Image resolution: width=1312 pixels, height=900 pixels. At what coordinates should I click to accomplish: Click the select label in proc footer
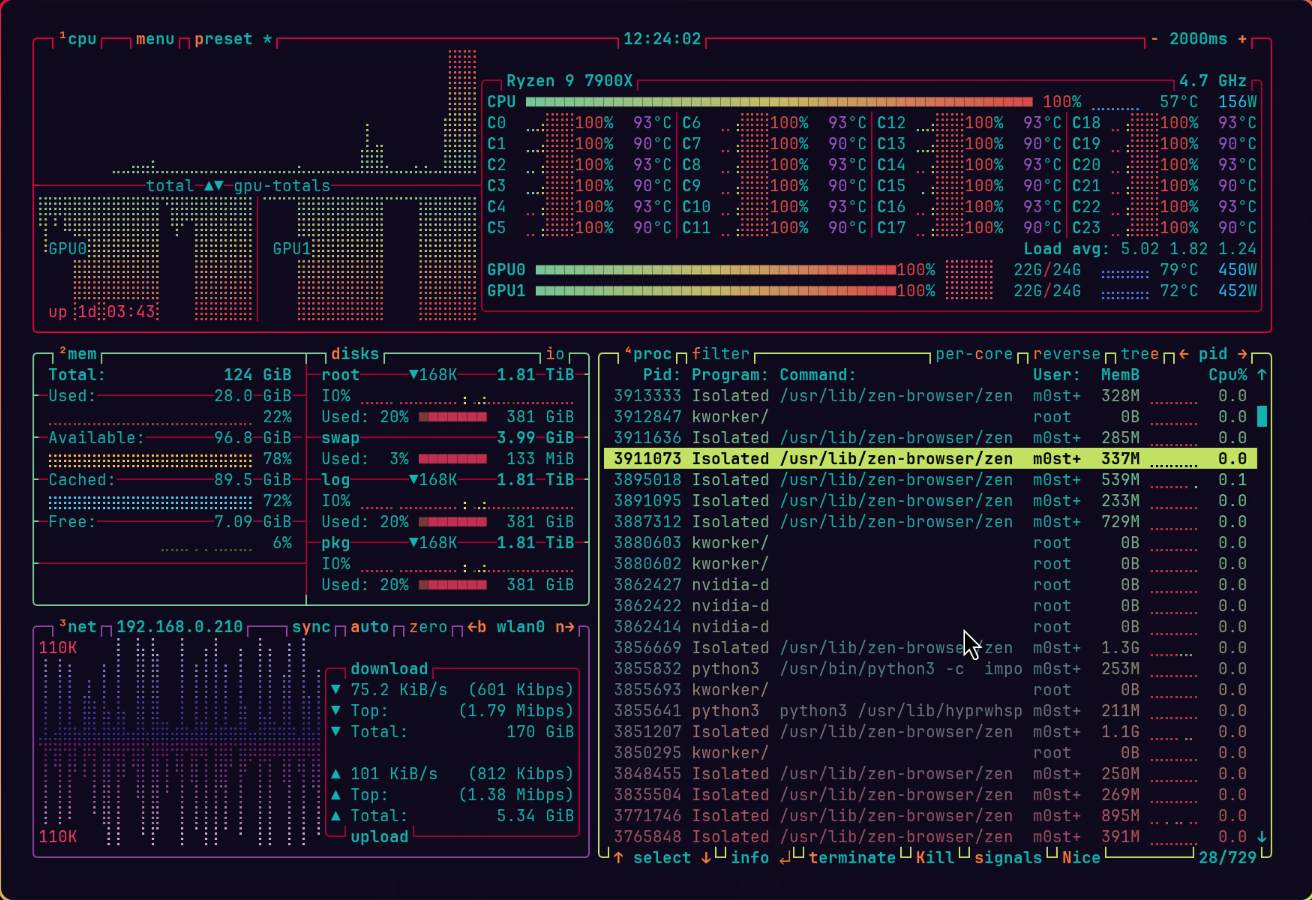[662, 857]
